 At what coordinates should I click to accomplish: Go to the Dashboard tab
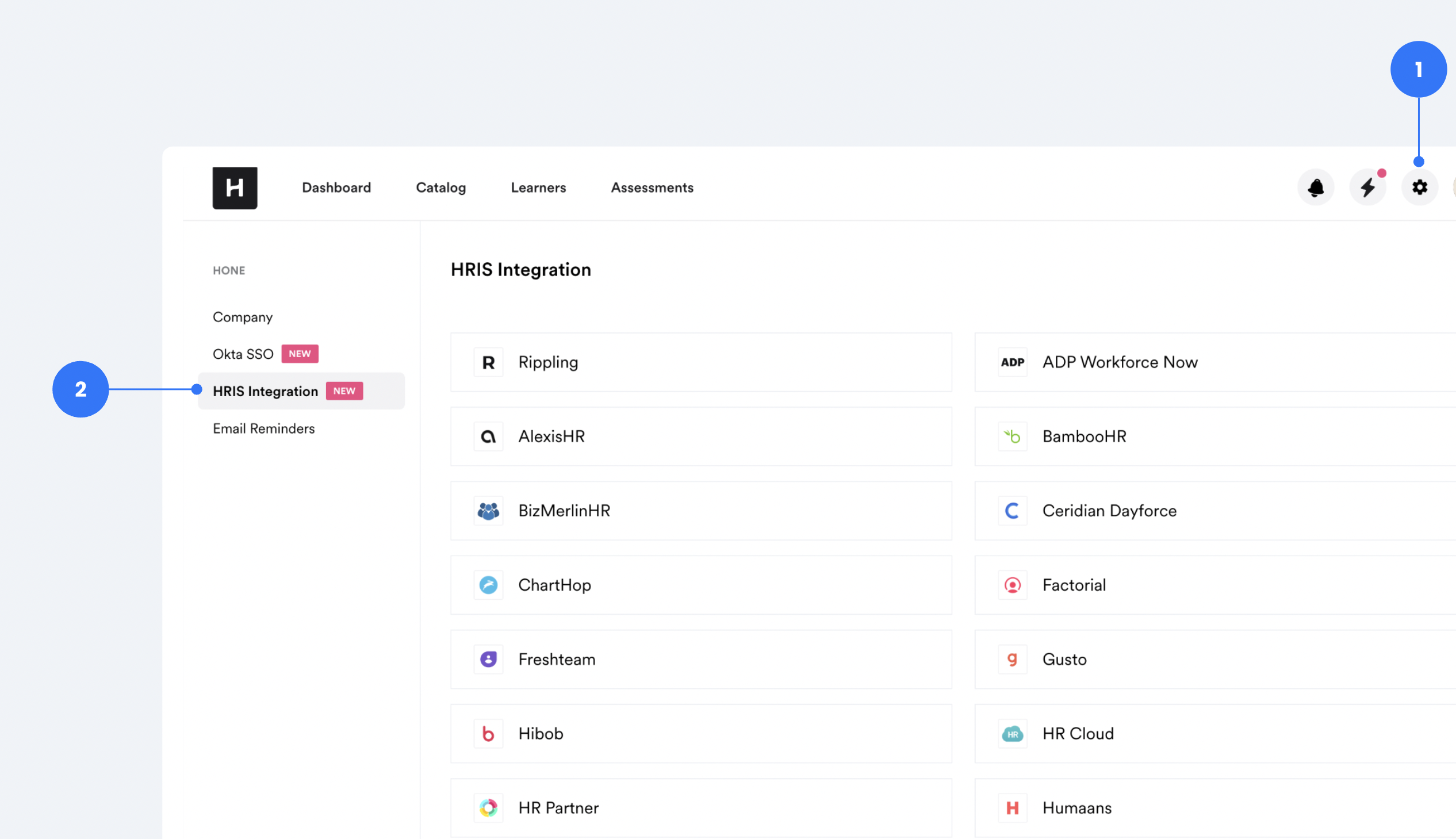point(336,188)
